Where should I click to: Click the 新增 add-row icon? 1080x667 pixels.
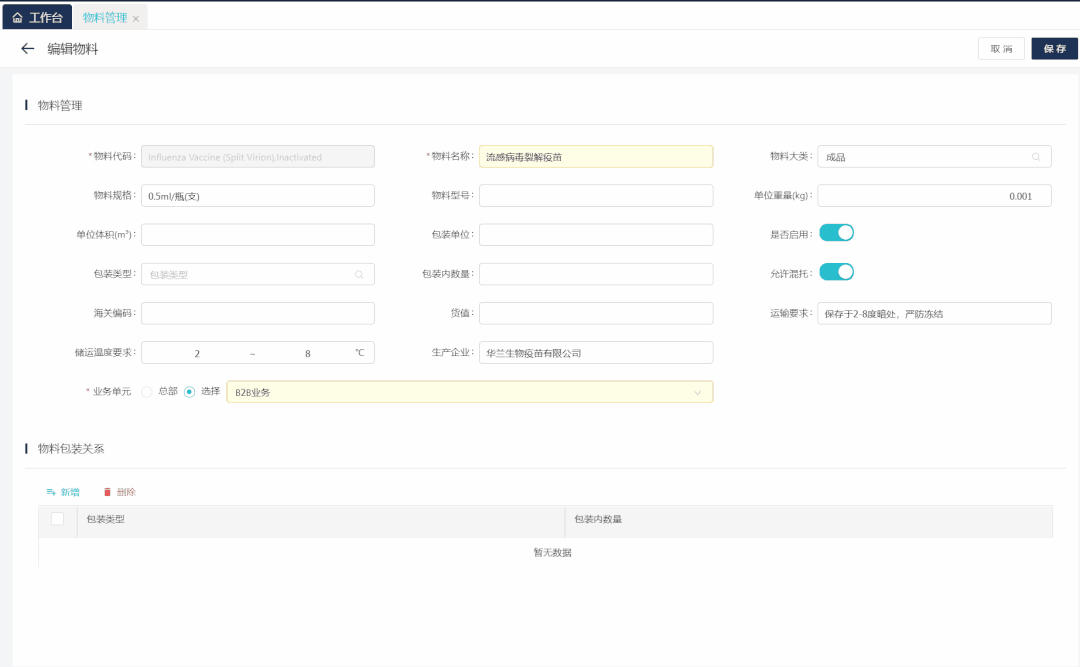(51, 492)
